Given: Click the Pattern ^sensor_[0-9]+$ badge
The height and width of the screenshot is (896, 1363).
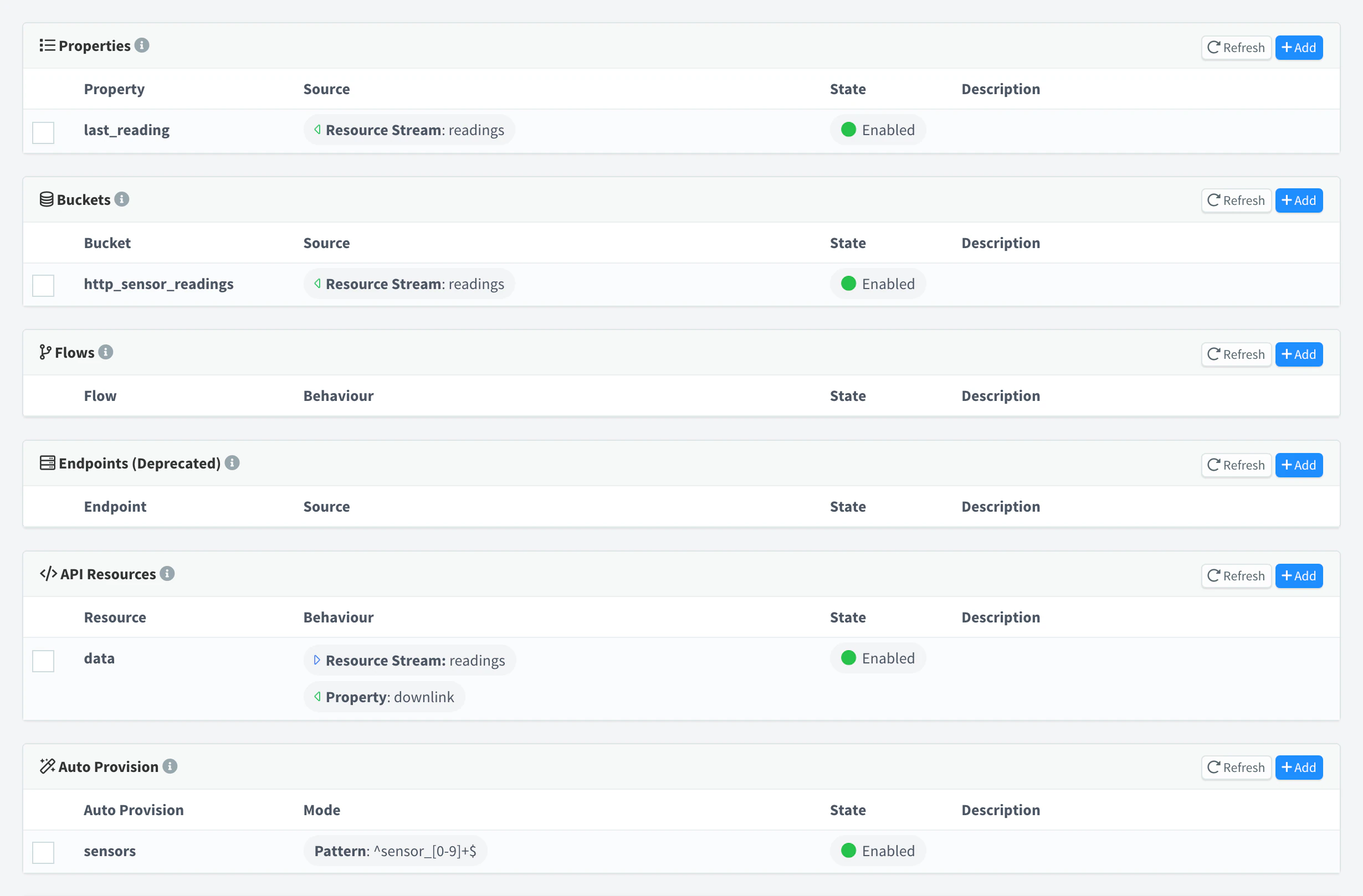Looking at the screenshot, I should (x=395, y=851).
